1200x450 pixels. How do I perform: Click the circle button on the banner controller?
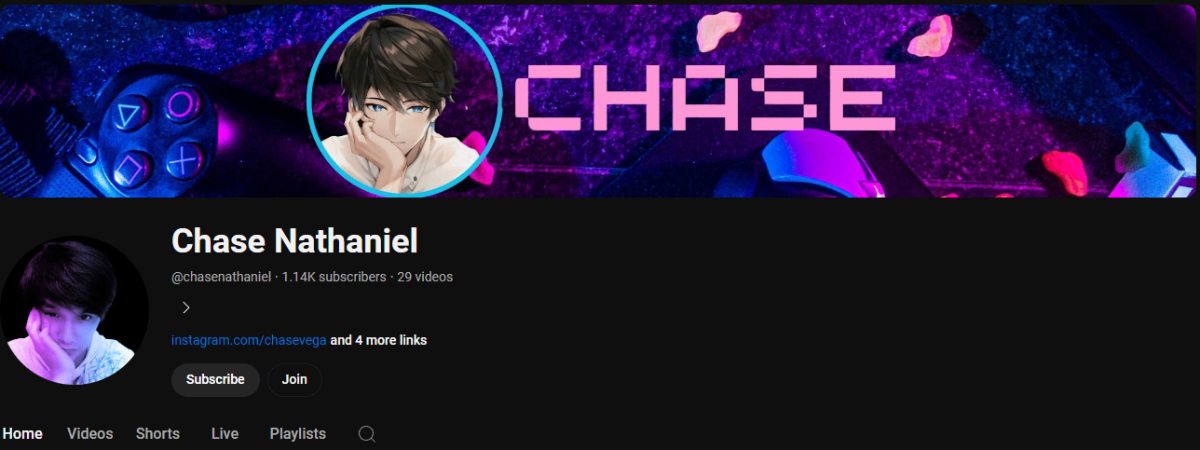(182, 102)
